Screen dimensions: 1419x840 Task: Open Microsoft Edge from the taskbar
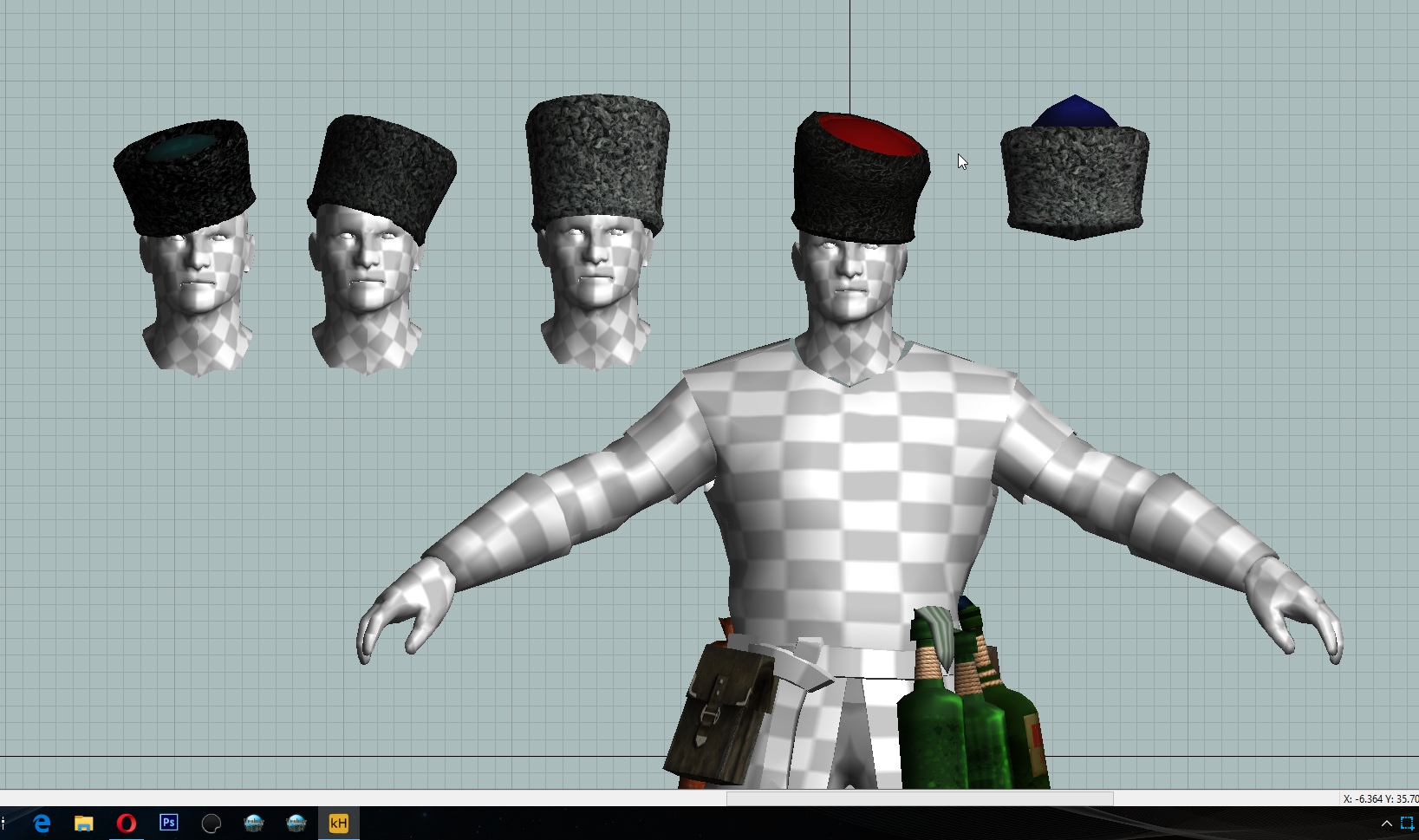41,823
